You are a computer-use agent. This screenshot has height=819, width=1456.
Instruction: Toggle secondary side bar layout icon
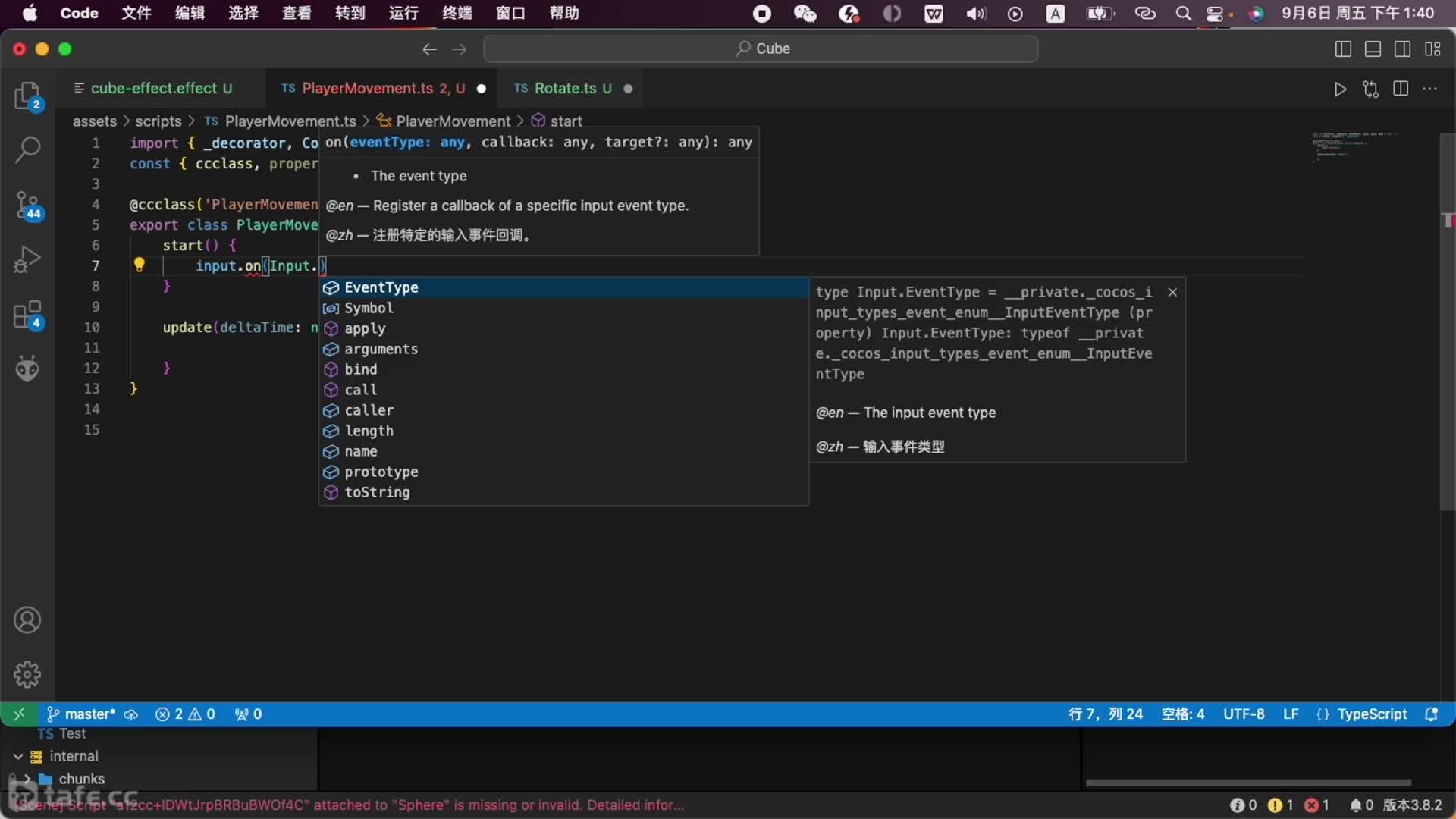coord(1403,49)
